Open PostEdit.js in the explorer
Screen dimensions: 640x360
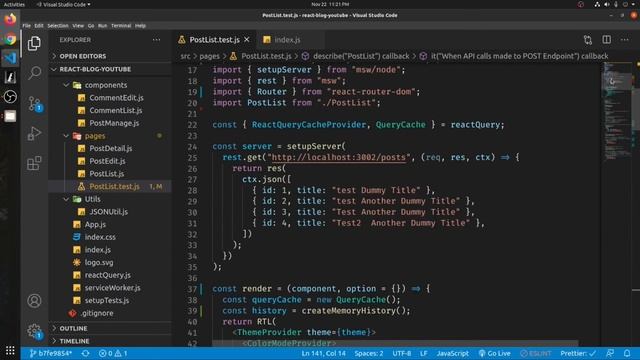(107, 161)
